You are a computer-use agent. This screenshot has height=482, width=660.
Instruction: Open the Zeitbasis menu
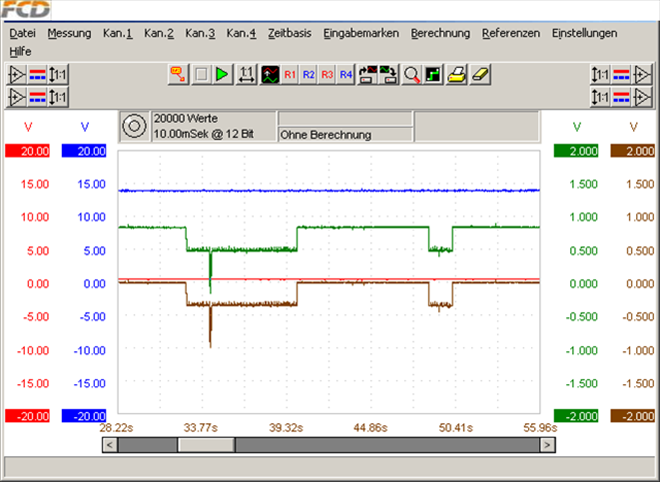(289, 33)
